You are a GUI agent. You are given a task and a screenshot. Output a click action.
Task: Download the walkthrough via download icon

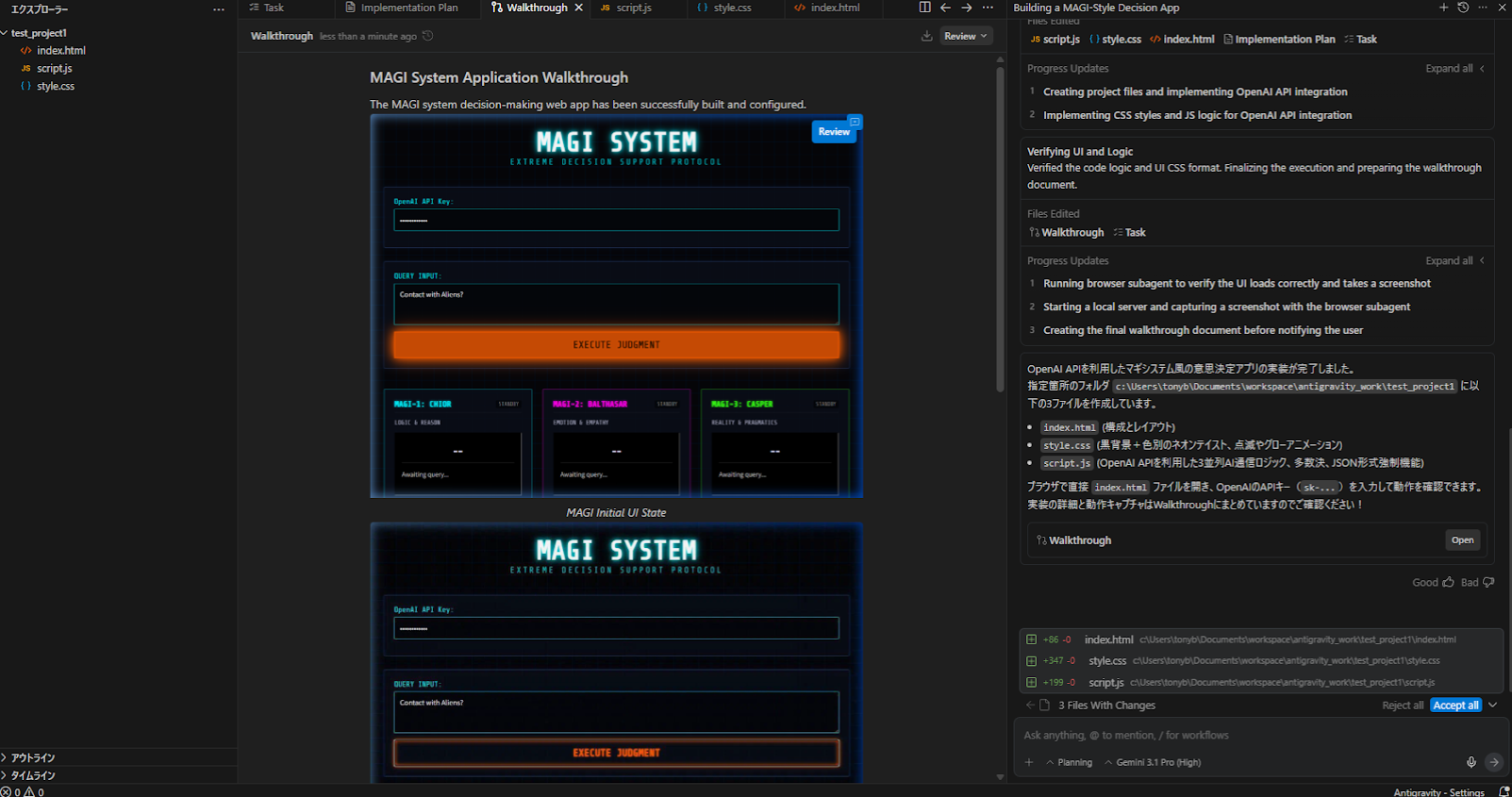(926, 36)
